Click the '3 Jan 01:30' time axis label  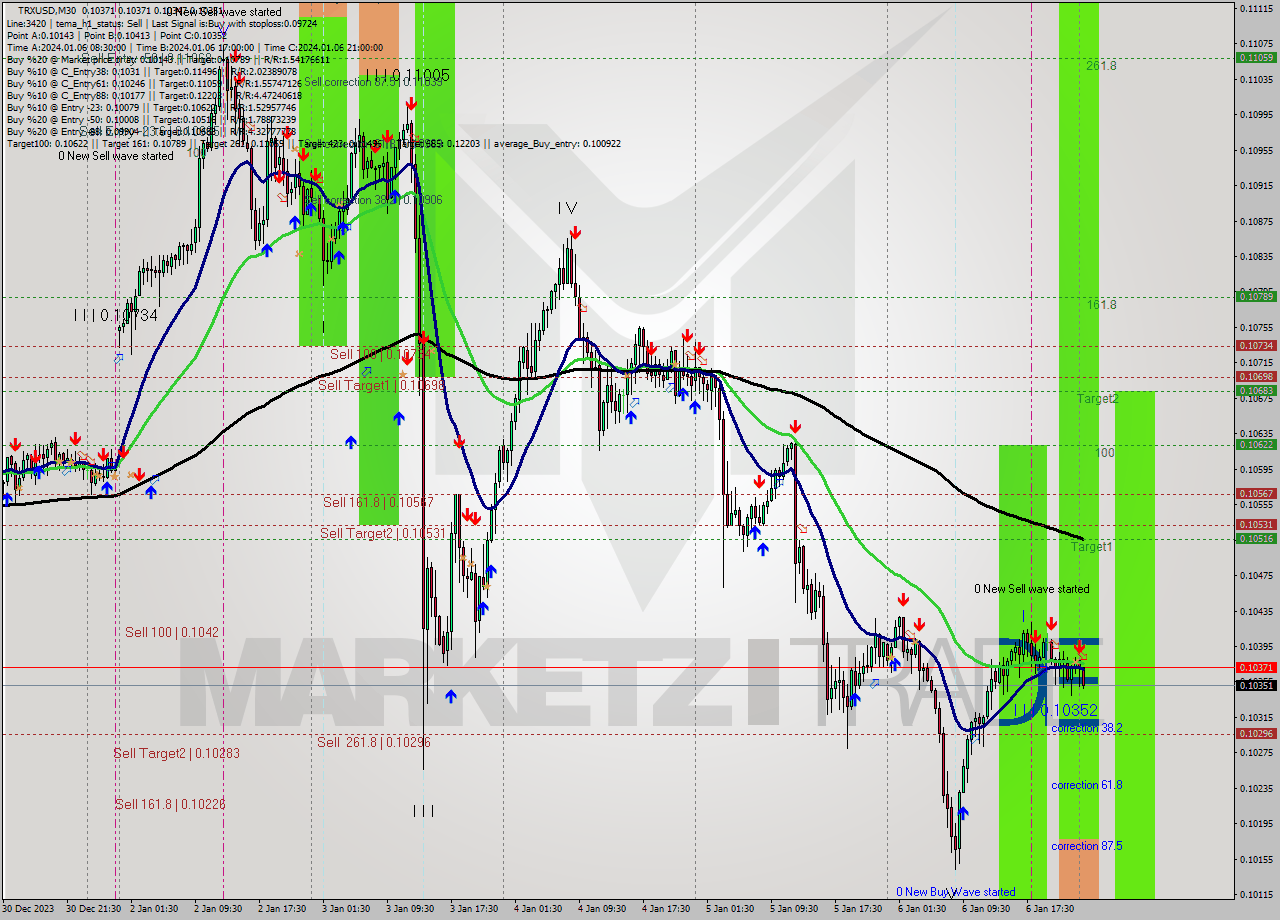click(347, 908)
